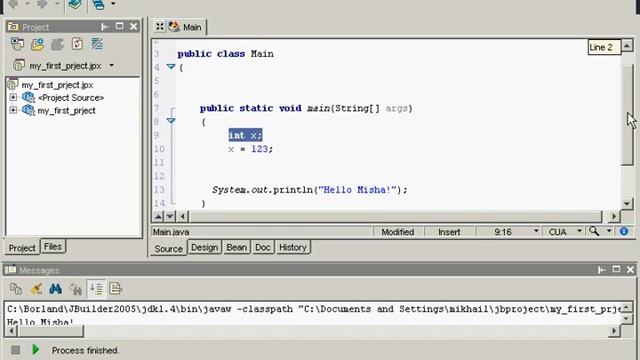Click the System.out.println code line

[x=309, y=190]
